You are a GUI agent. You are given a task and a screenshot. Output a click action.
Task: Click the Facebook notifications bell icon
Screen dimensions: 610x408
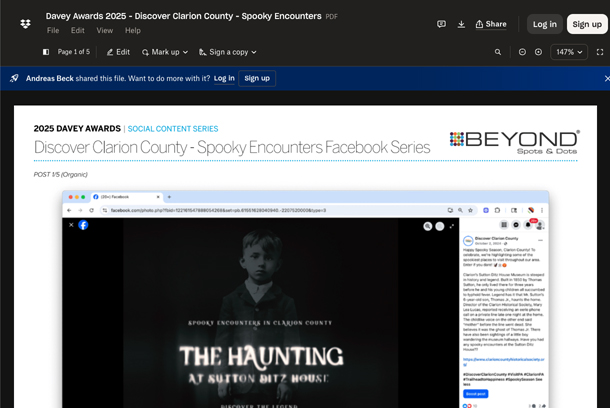click(x=528, y=225)
